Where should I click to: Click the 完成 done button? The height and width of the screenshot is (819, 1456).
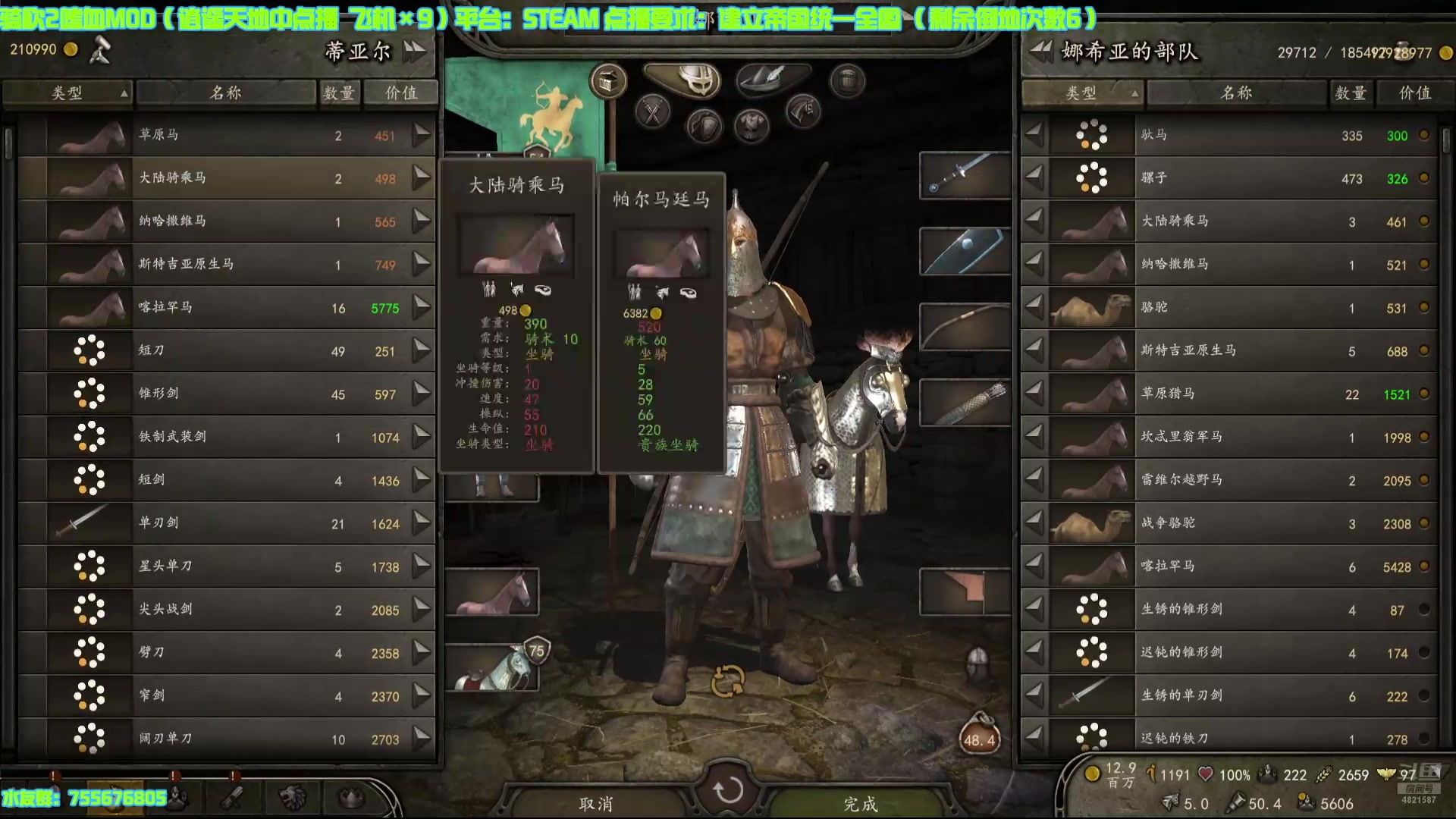coord(861,804)
